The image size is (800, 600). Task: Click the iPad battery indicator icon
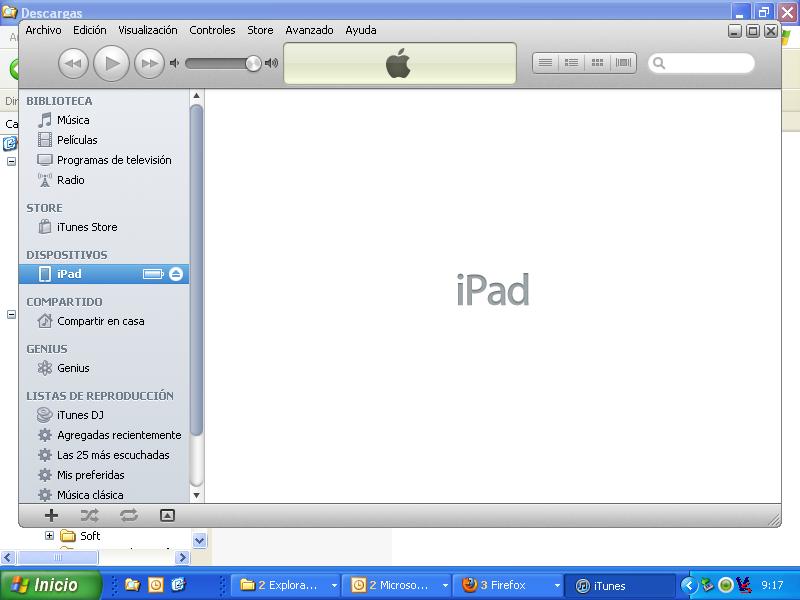pyautogui.click(x=153, y=274)
